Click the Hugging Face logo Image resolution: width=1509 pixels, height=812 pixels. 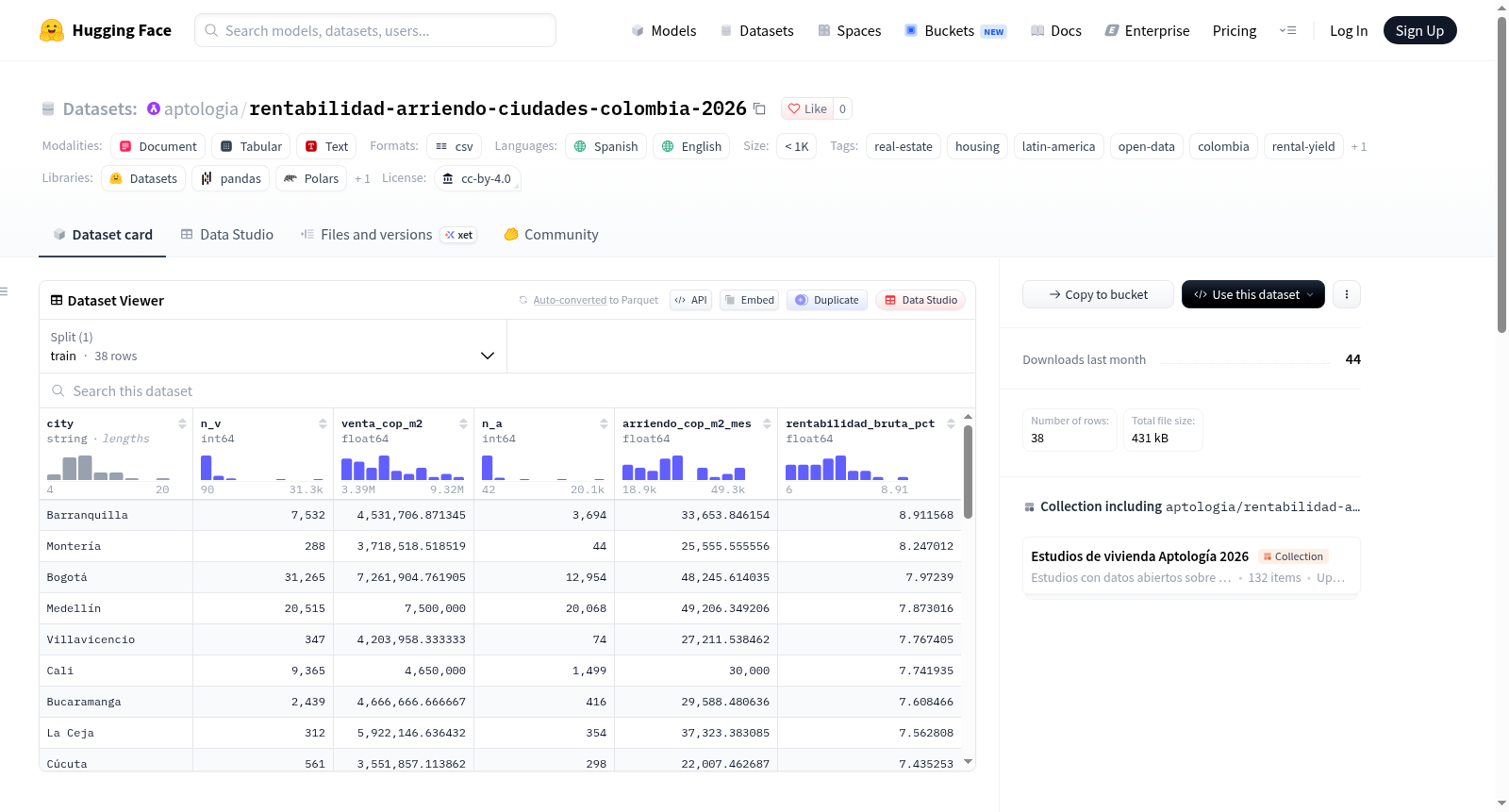[106, 30]
